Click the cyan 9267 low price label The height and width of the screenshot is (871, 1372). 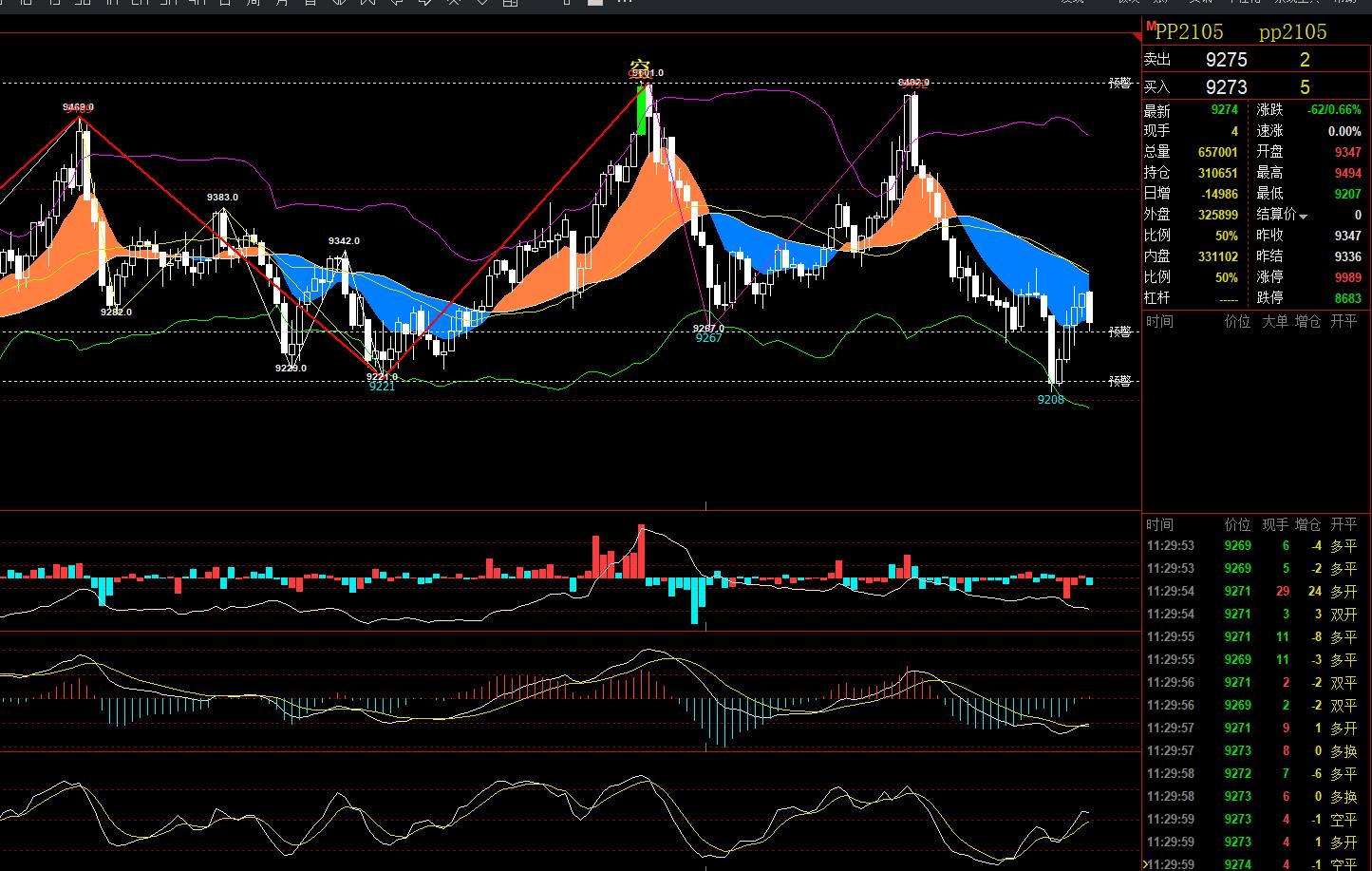click(708, 338)
